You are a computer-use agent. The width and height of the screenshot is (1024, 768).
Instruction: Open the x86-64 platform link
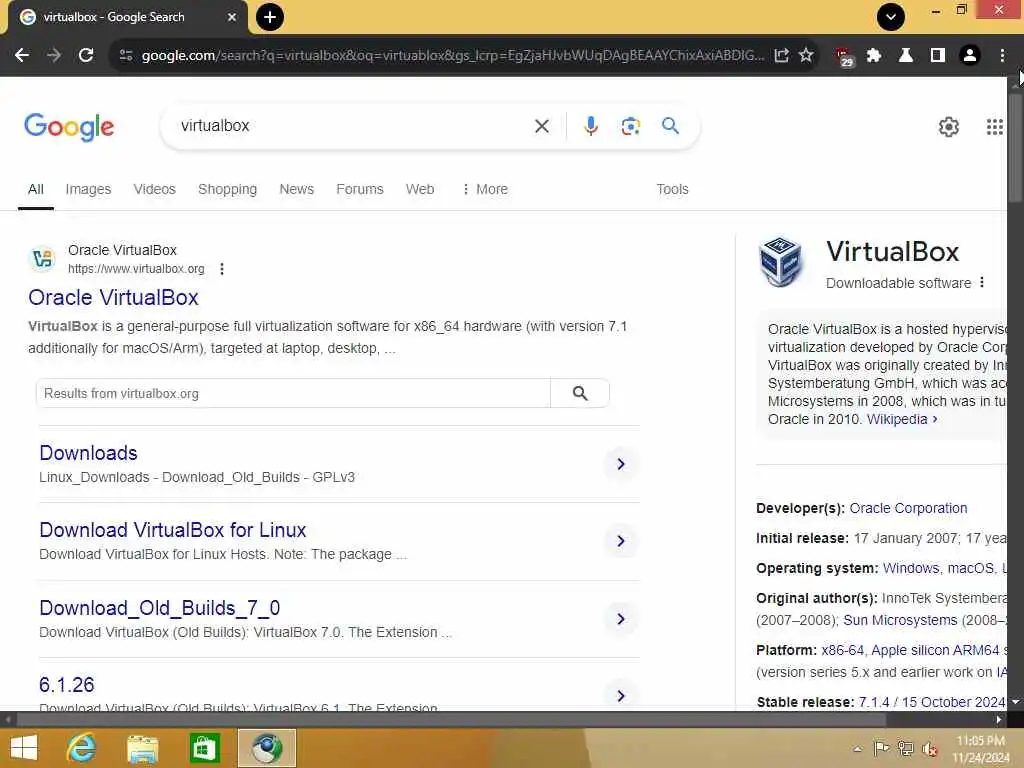point(842,650)
